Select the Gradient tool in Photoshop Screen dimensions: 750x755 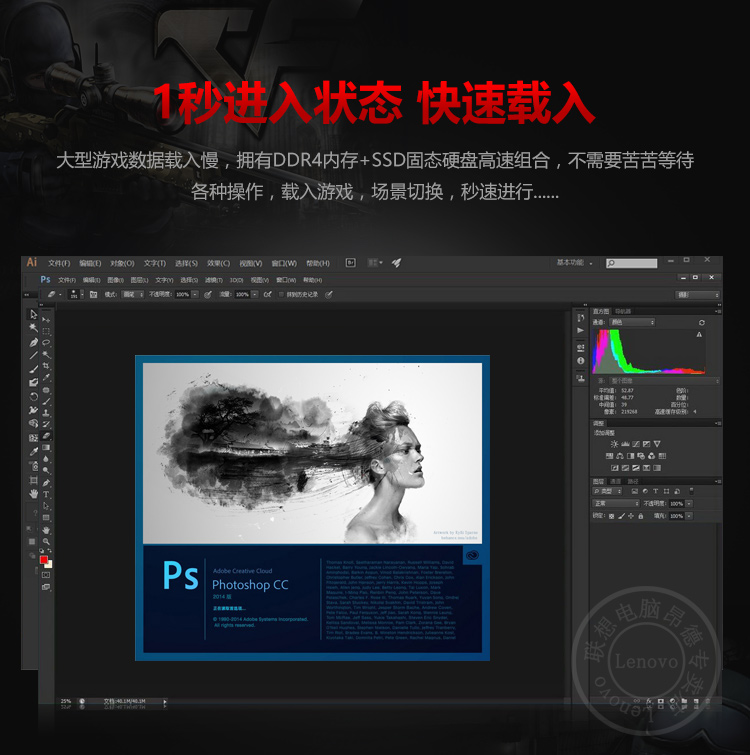46,447
